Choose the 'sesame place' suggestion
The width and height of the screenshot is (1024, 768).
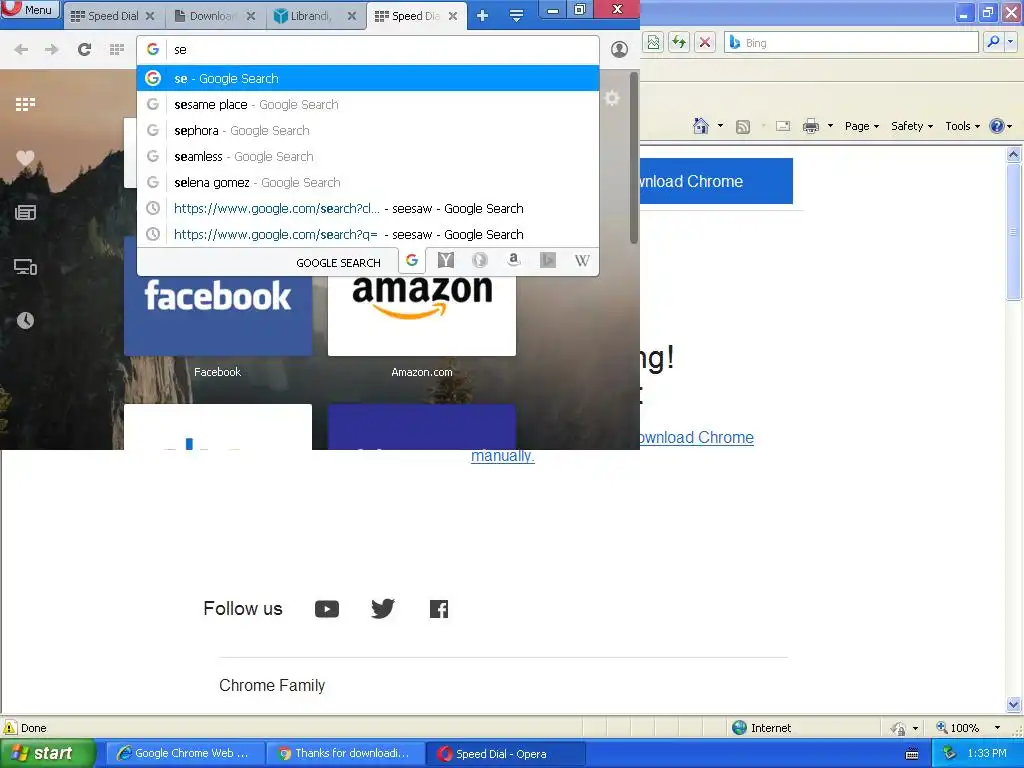pos(368,104)
